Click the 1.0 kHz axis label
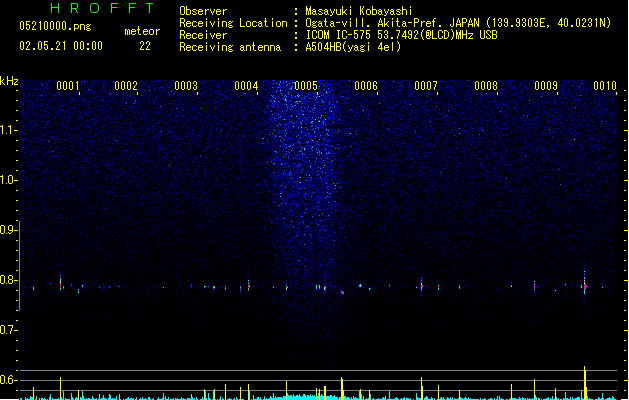 (x=8, y=180)
